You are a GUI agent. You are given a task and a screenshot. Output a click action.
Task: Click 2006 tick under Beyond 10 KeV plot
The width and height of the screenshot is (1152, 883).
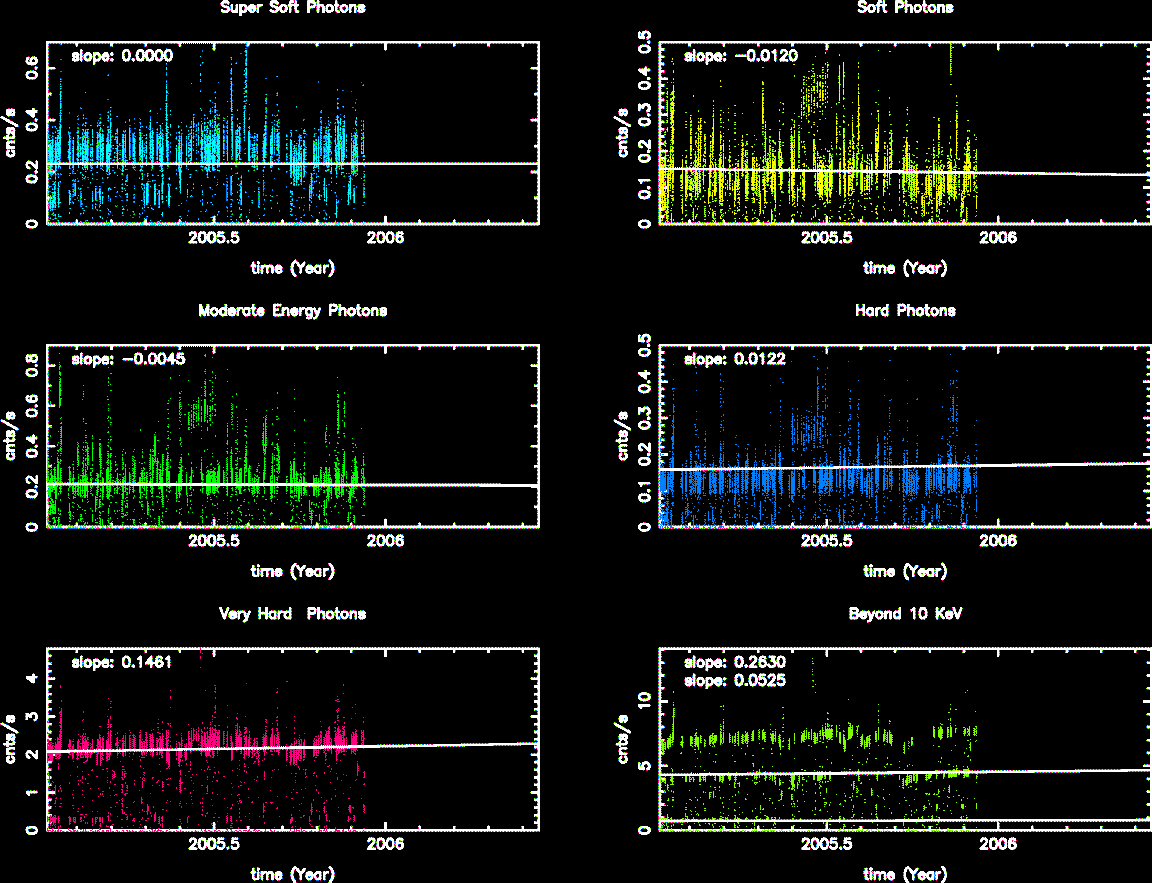pos(998,844)
